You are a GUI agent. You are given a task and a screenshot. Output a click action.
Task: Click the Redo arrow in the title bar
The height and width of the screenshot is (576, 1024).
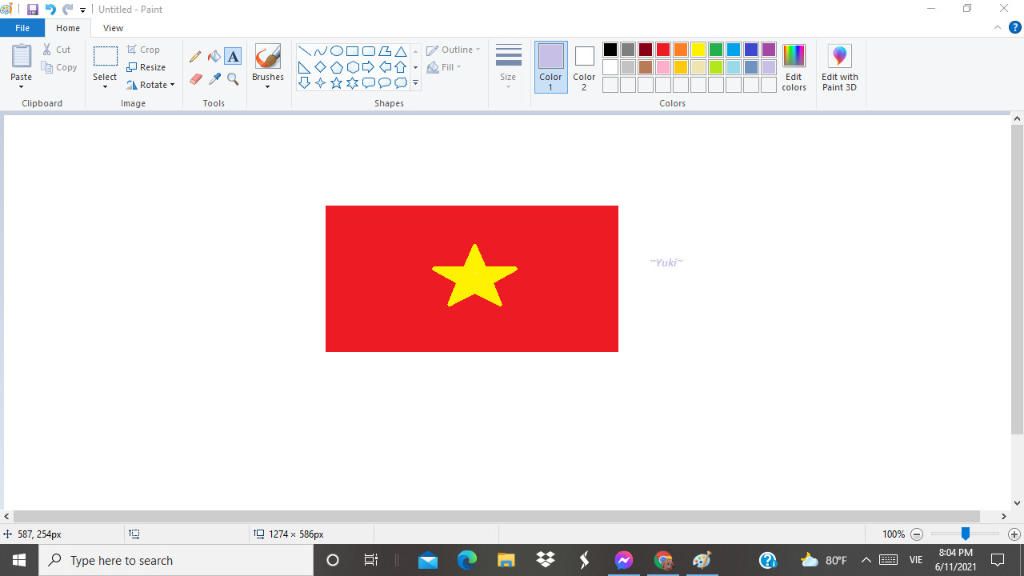tap(68, 9)
